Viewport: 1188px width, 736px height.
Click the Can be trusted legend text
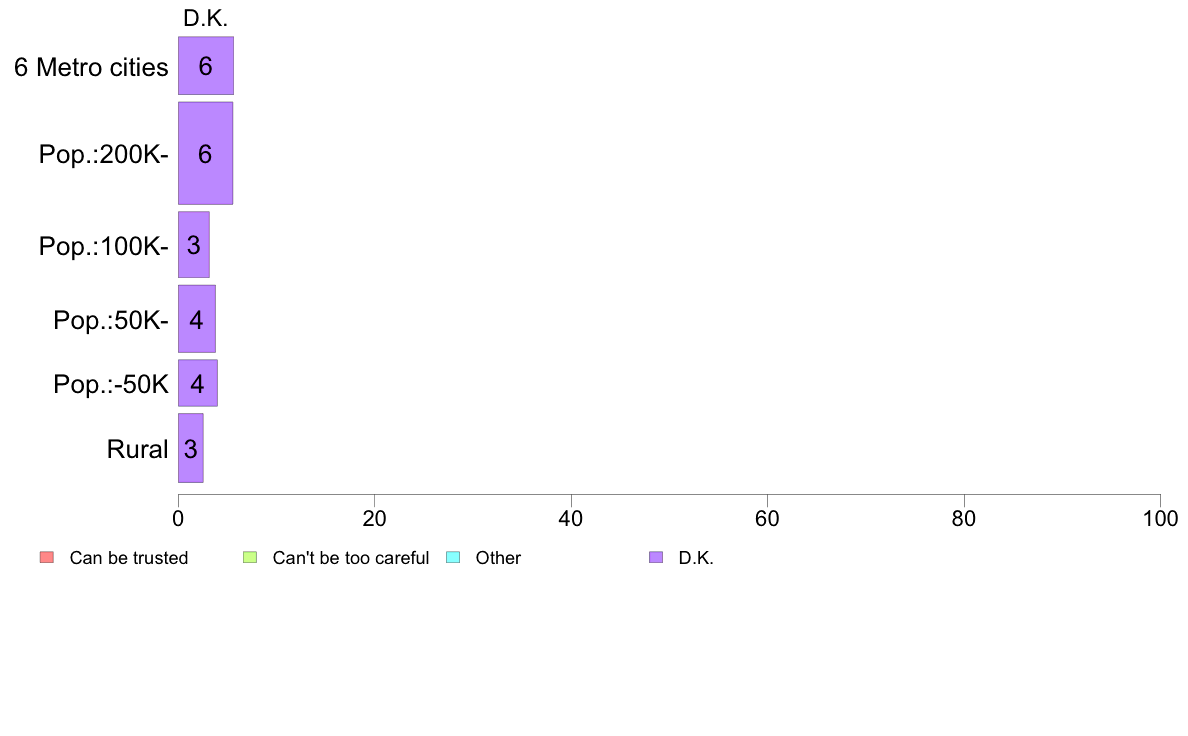129,559
